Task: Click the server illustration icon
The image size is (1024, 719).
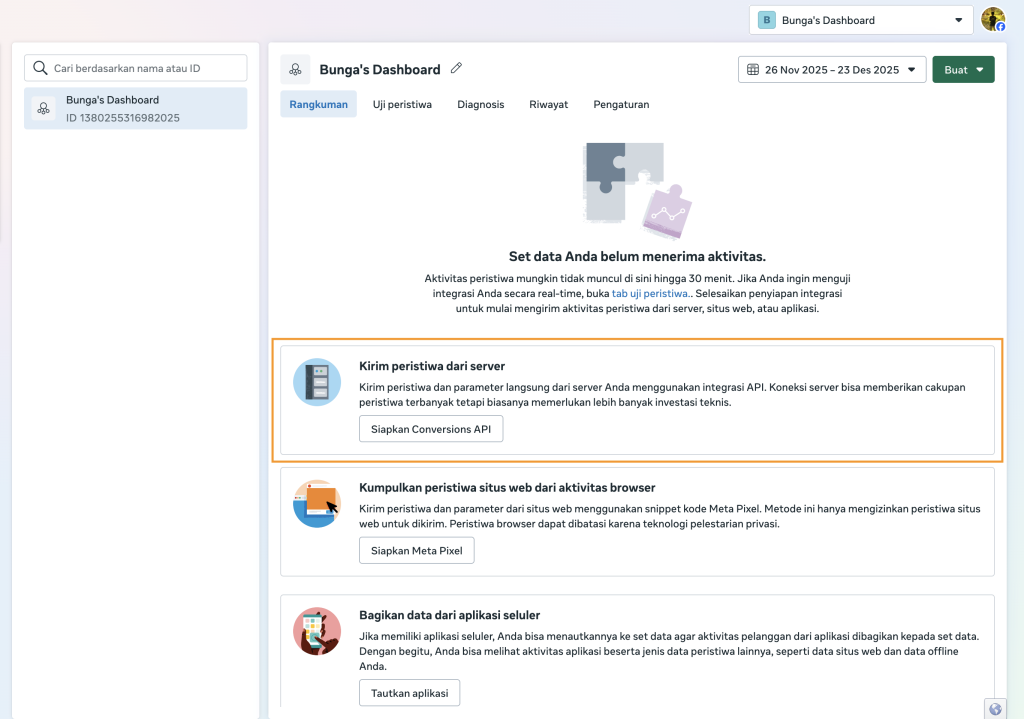Action: click(x=317, y=382)
